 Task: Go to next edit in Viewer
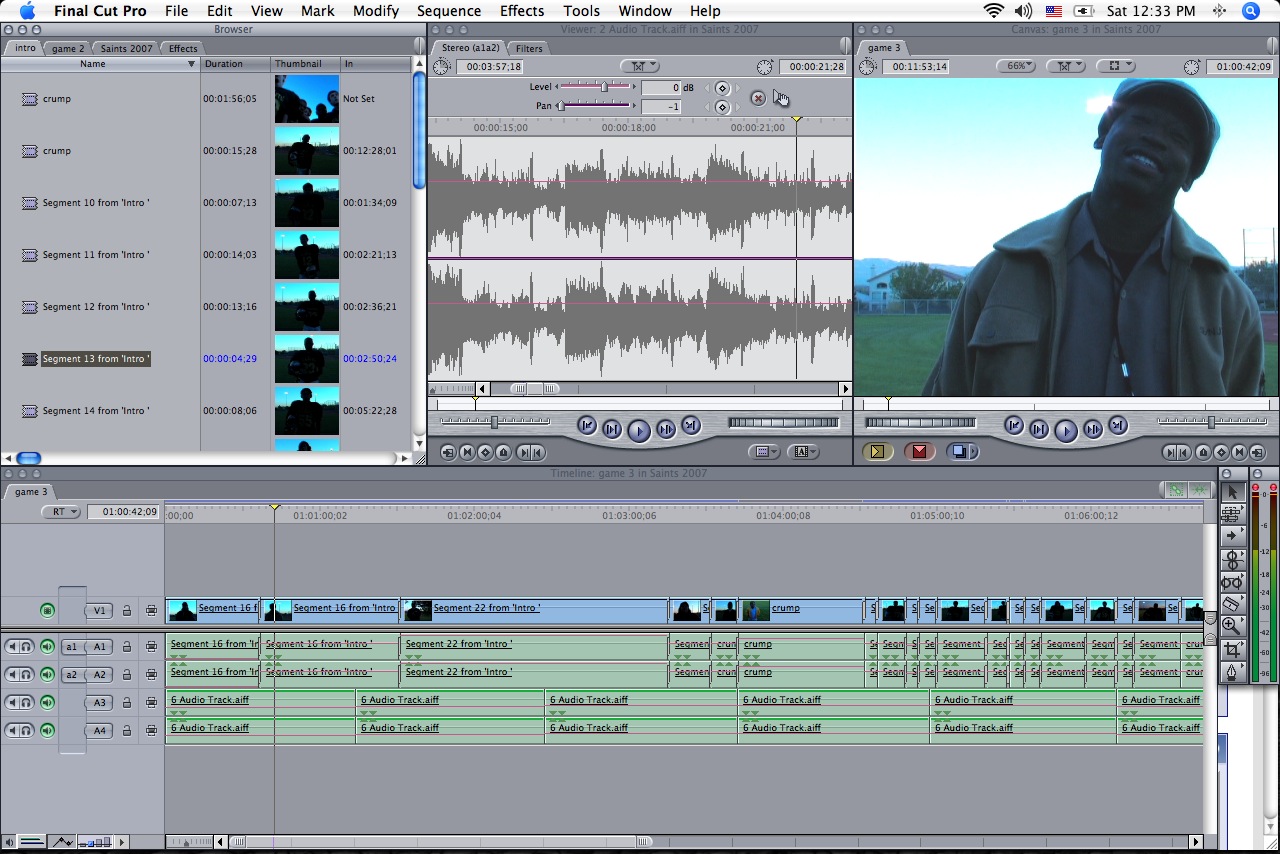click(x=690, y=426)
